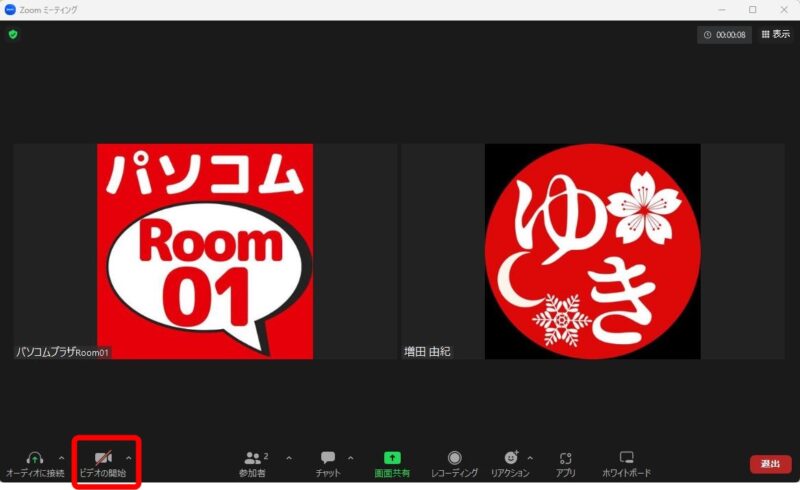This screenshot has height=490, width=800.
Task: Open リアクション reactions menu
Action: click(x=510, y=464)
